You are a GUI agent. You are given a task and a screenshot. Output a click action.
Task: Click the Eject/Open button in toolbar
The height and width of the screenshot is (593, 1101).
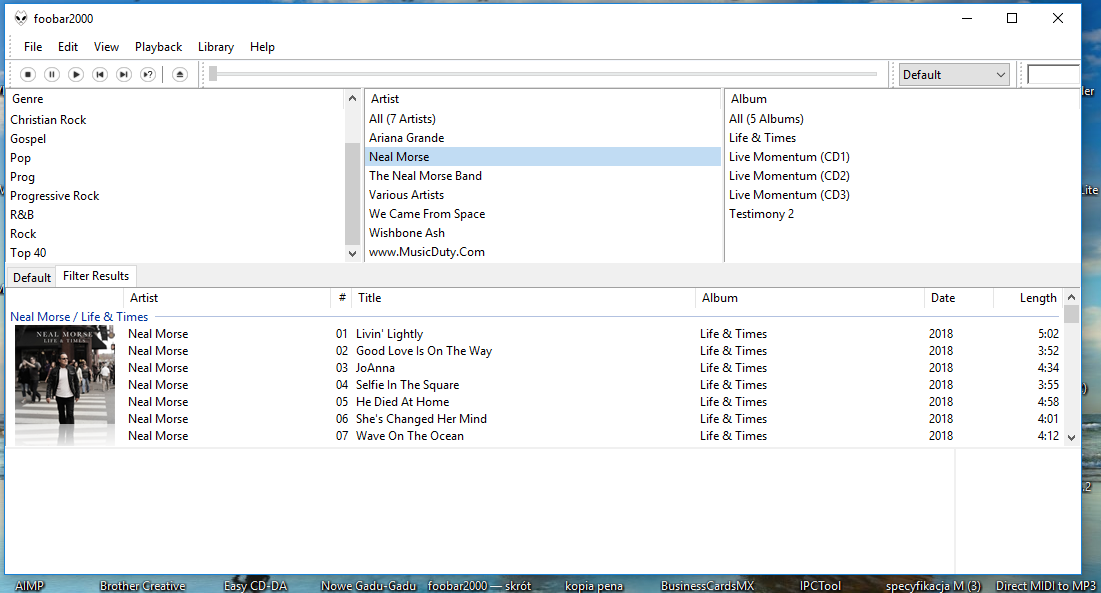click(180, 74)
